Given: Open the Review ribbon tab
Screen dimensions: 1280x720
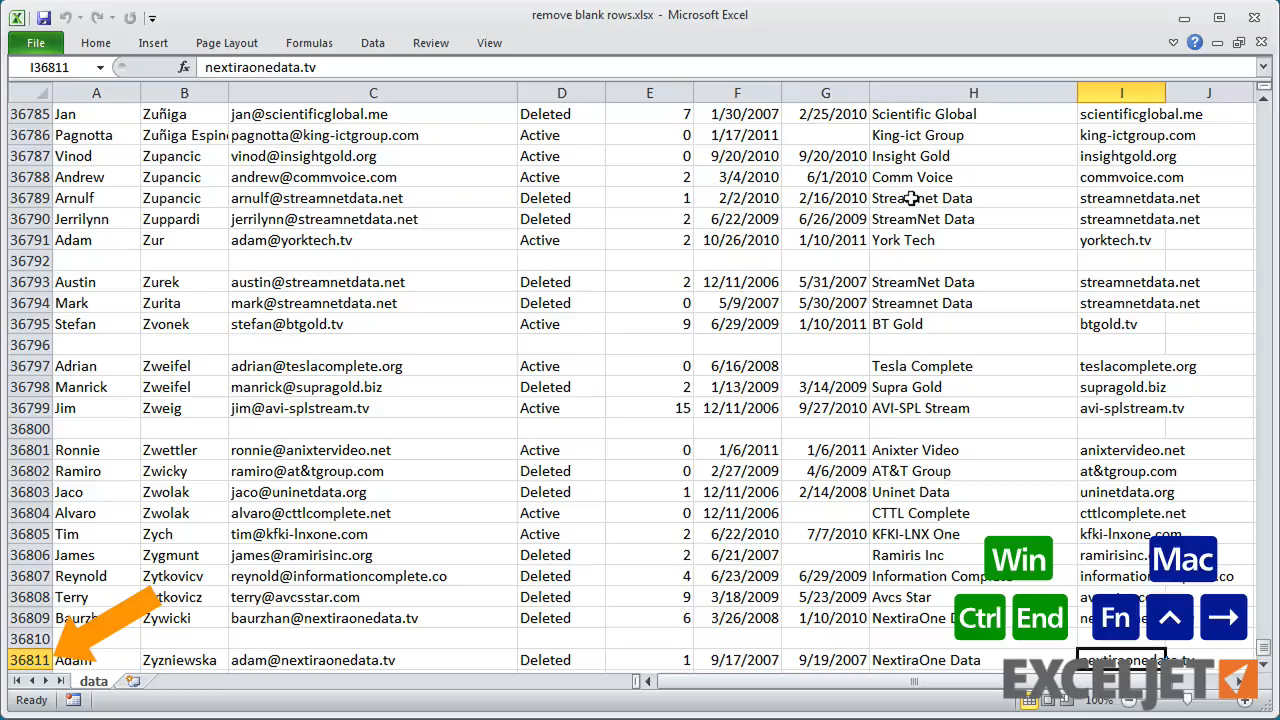Looking at the screenshot, I should pos(431,43).
